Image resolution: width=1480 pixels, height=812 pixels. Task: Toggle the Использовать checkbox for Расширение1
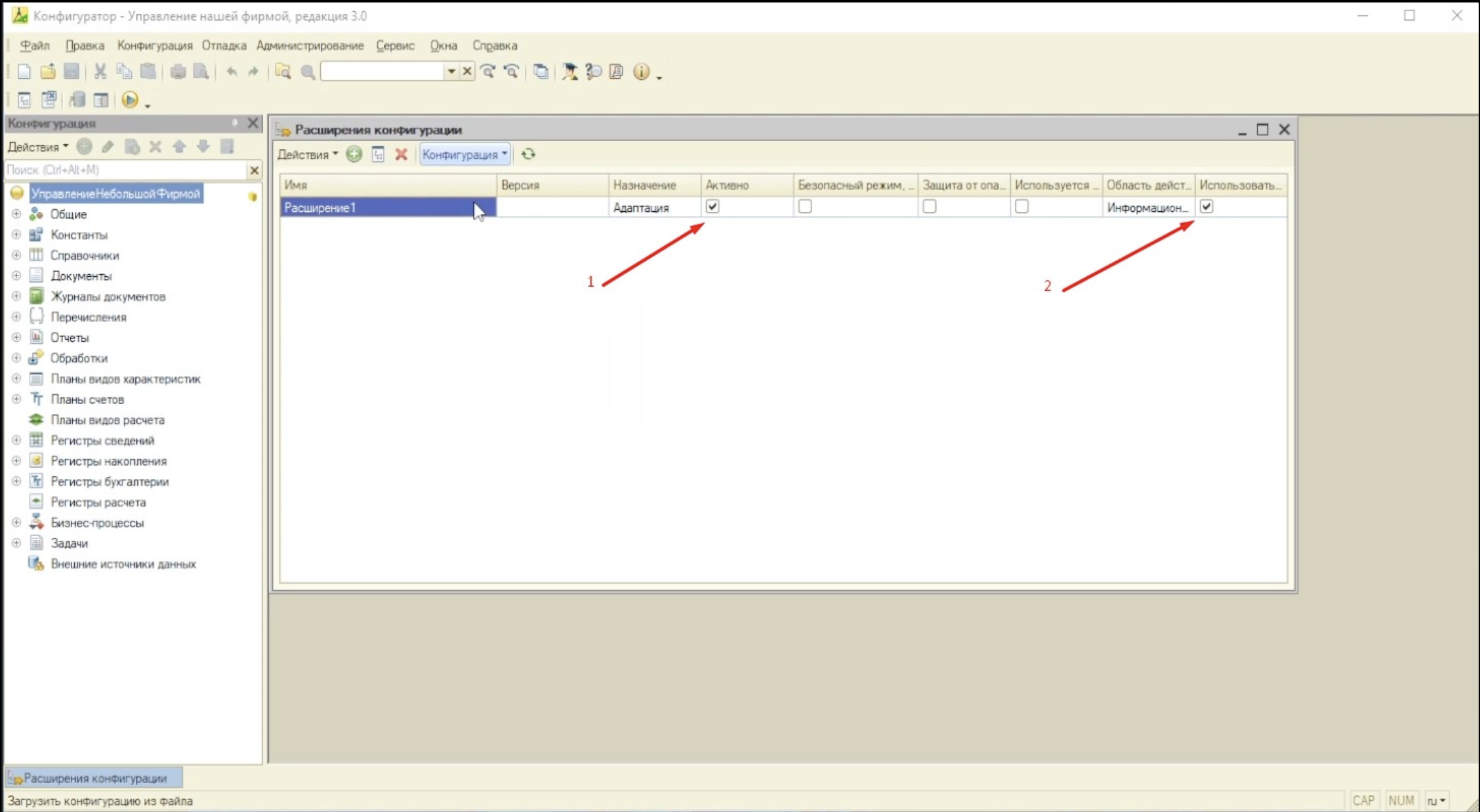(1206, 207)
